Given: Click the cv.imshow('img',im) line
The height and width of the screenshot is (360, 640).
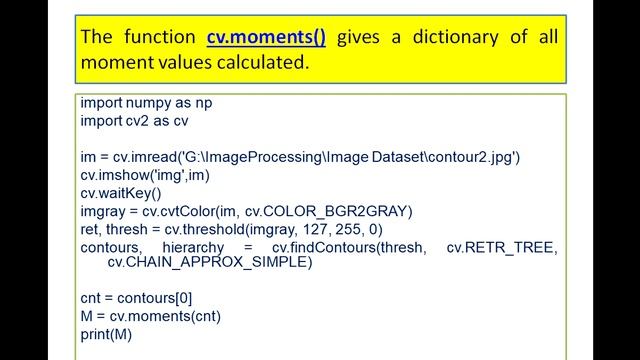Looking at the screenshot, I should 145,175.
